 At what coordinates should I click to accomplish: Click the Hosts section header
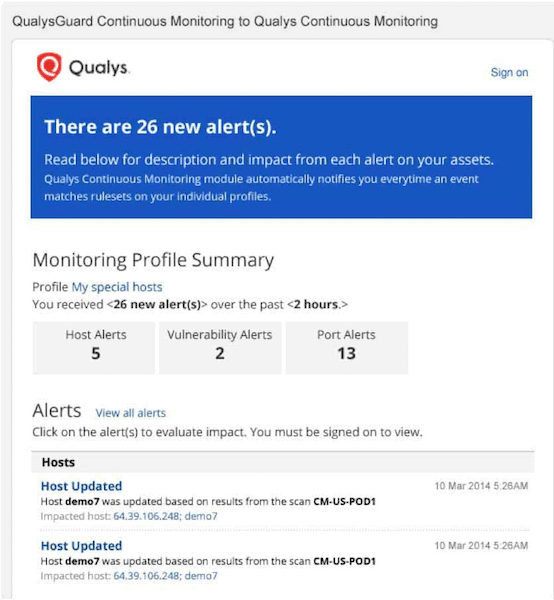click(282, 462)
